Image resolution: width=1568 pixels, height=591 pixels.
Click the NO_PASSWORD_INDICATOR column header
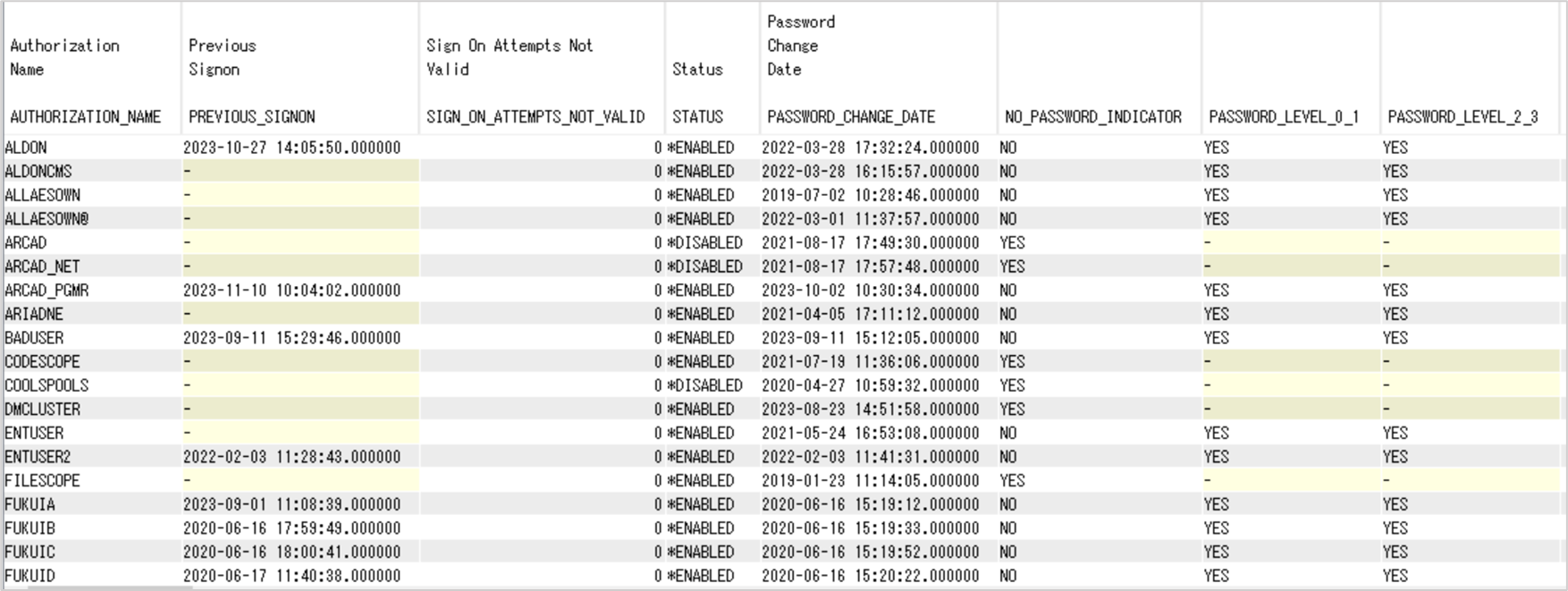pyautogui.click(x=1097, y=116)
